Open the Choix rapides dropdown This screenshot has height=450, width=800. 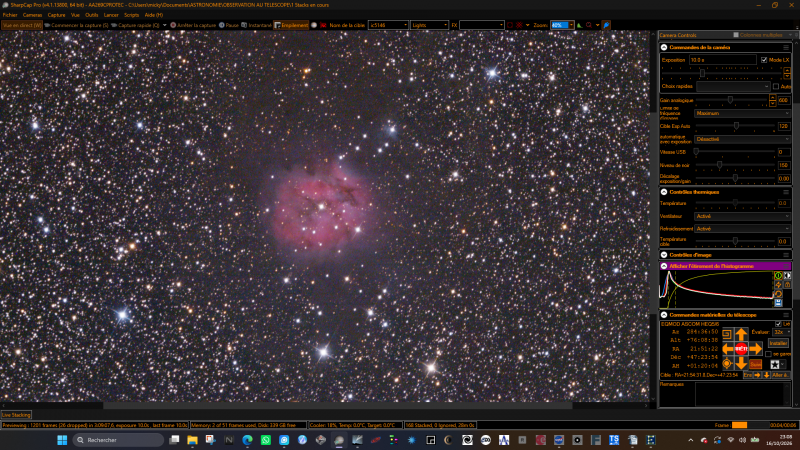click(x=733, y=86)
